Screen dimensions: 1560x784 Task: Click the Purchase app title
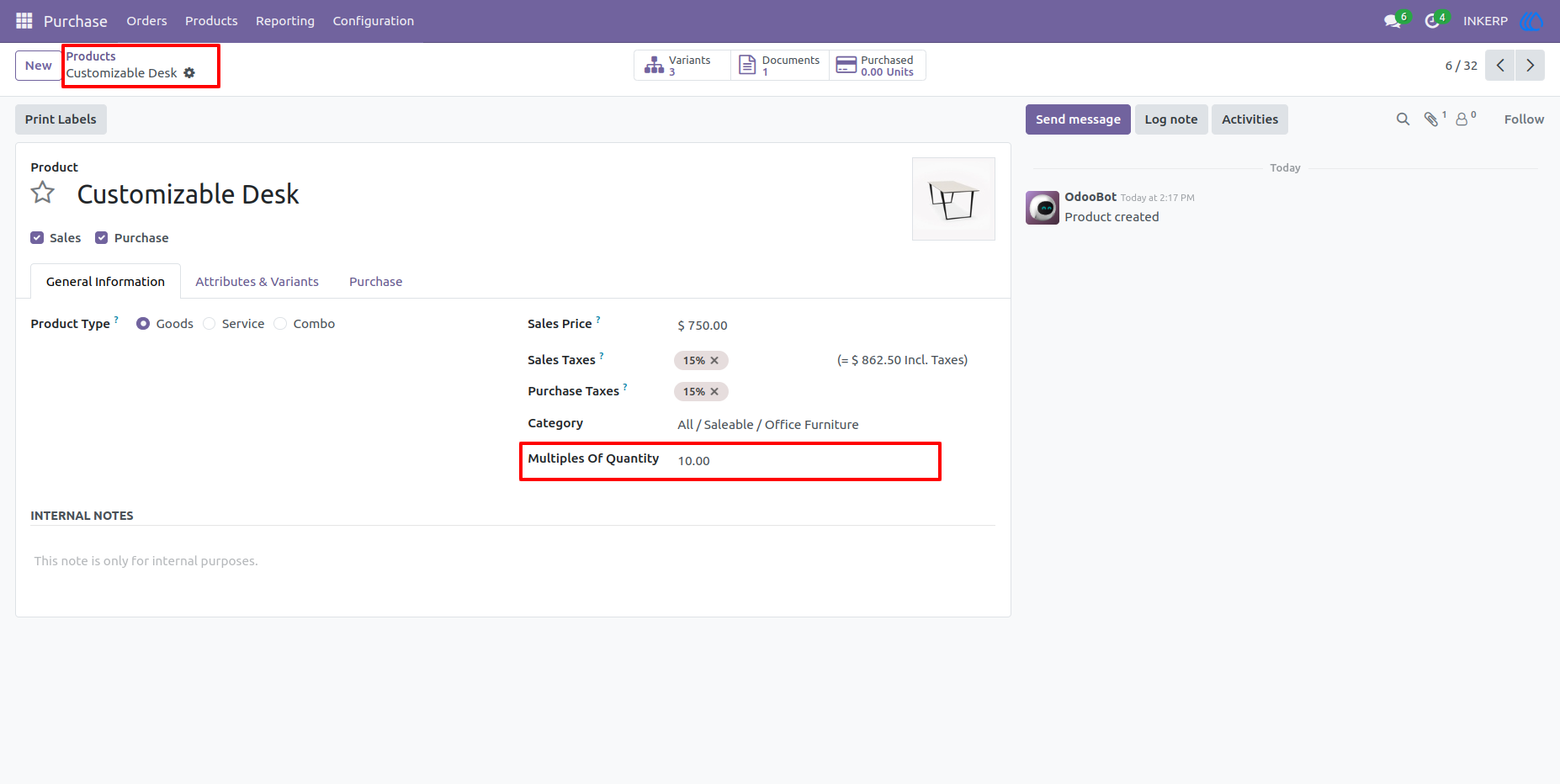point(76,21)
